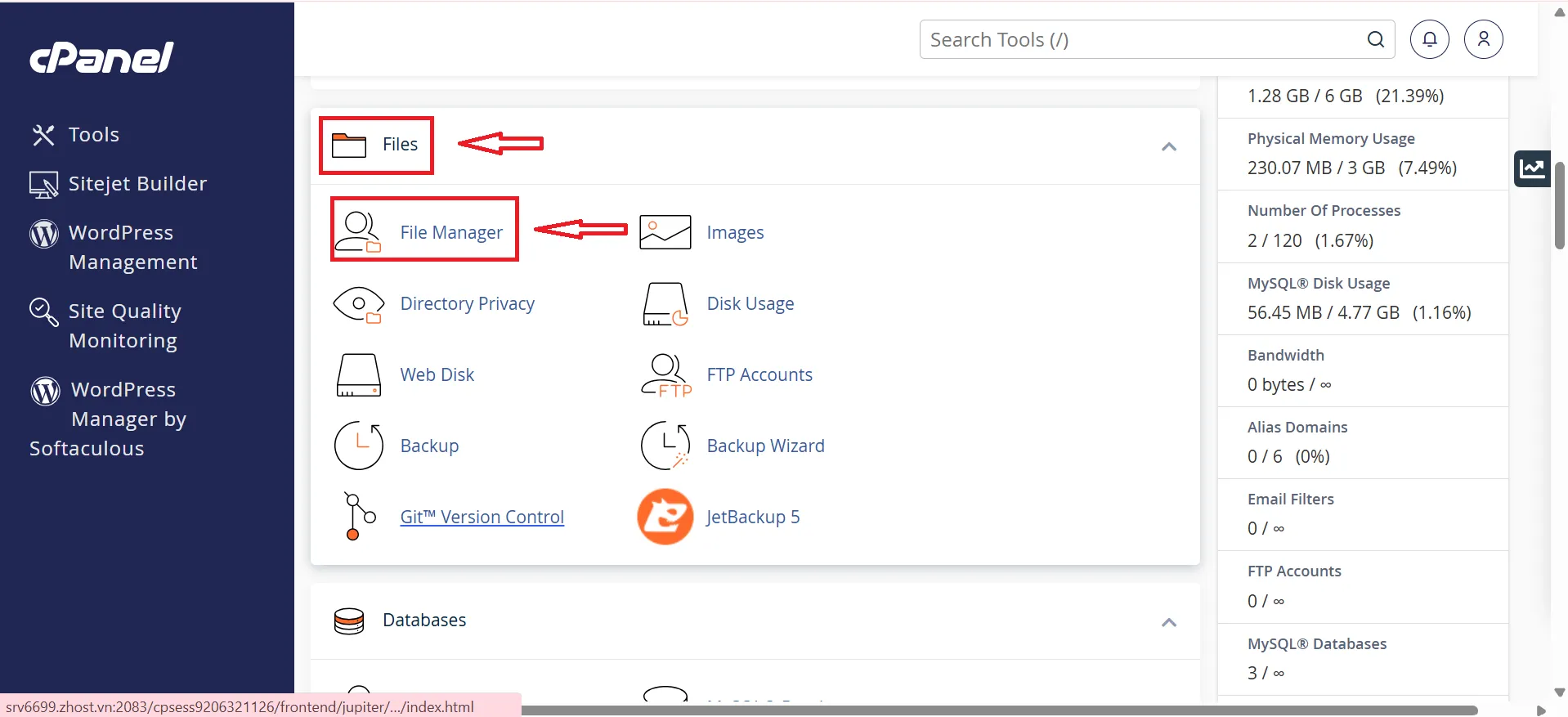Collapse the Databases section chevron
Image resolution: width=1568 pixels, height=717 pixels.
1168,623
